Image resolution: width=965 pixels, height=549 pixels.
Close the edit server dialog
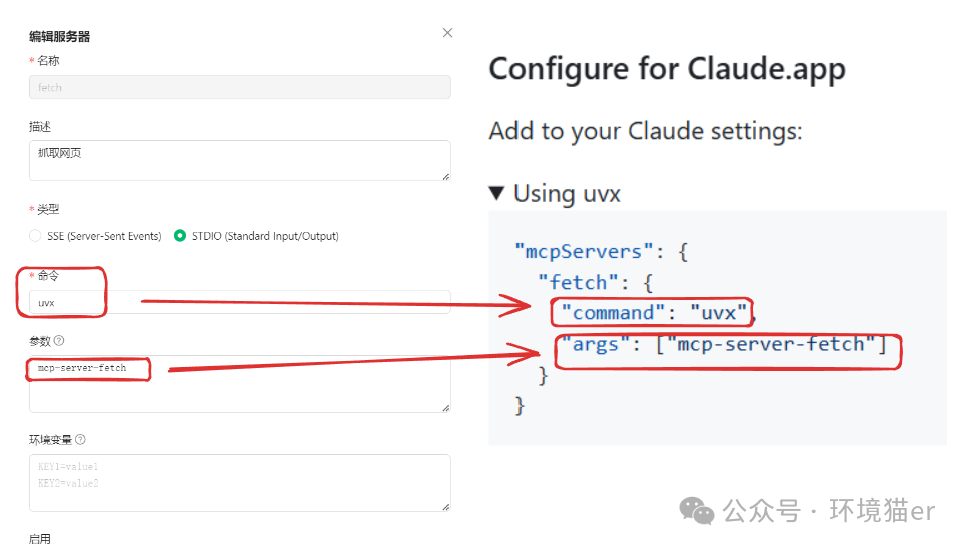coord(447,33)
